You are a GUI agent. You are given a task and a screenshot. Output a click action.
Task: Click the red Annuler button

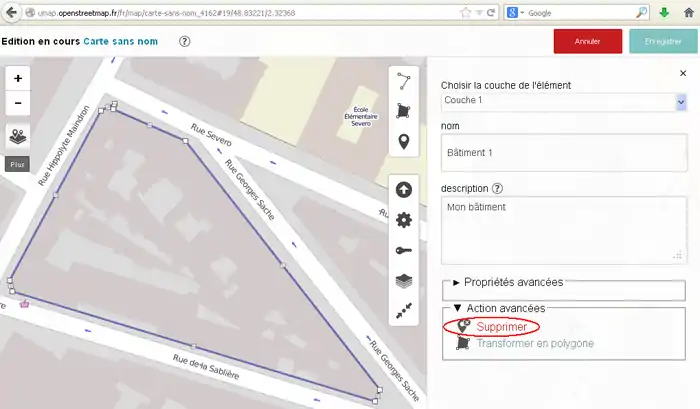click(x=587, y=42)
